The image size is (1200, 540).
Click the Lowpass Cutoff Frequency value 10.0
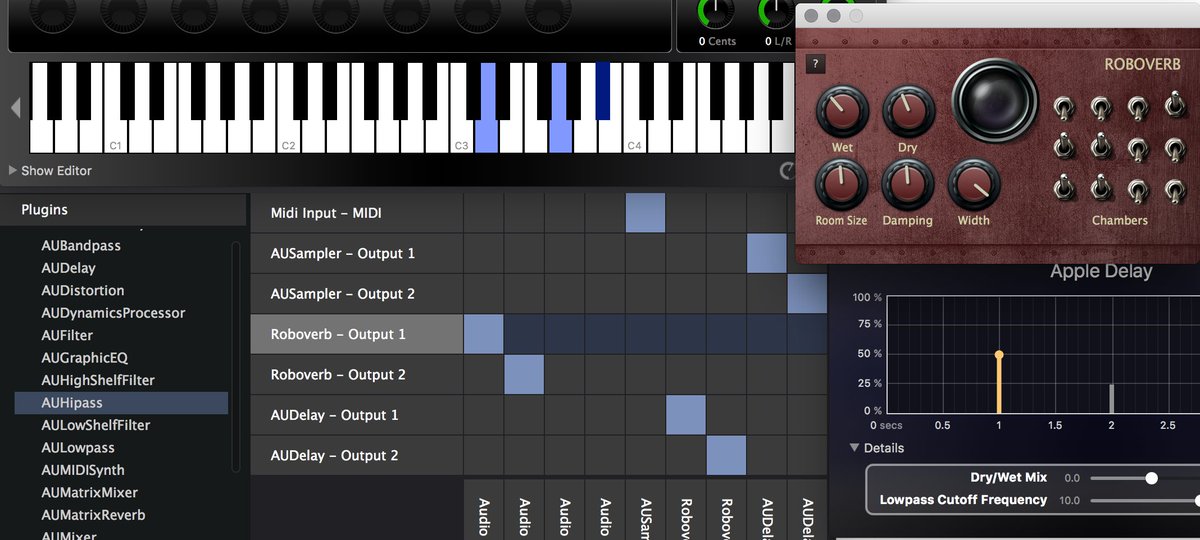tap(1069, 500)
